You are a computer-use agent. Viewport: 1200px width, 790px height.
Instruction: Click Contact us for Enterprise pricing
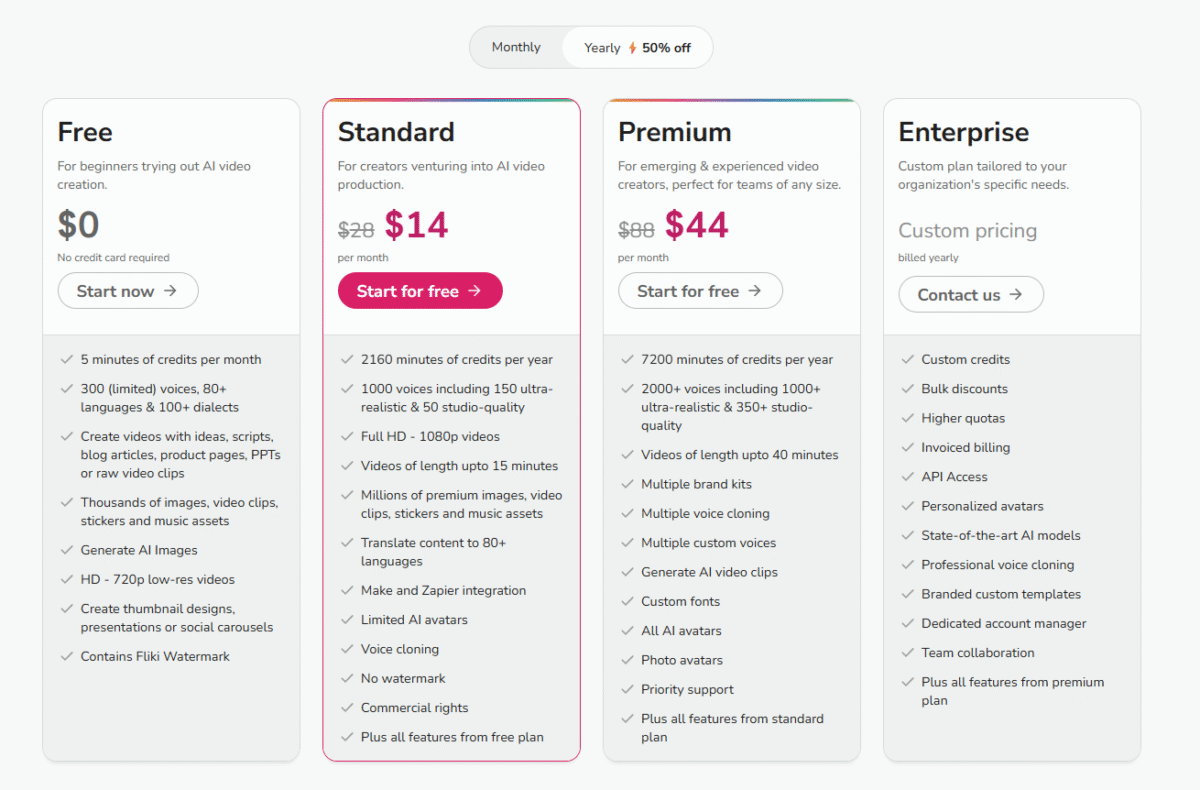pos(970,294)
